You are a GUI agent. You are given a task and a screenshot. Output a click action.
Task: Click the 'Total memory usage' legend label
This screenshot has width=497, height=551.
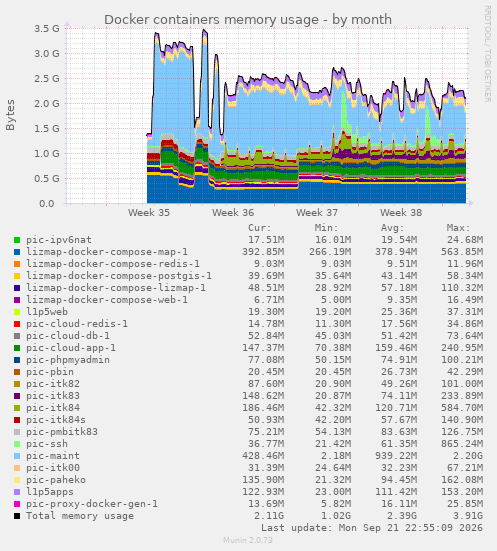[80, 516]
